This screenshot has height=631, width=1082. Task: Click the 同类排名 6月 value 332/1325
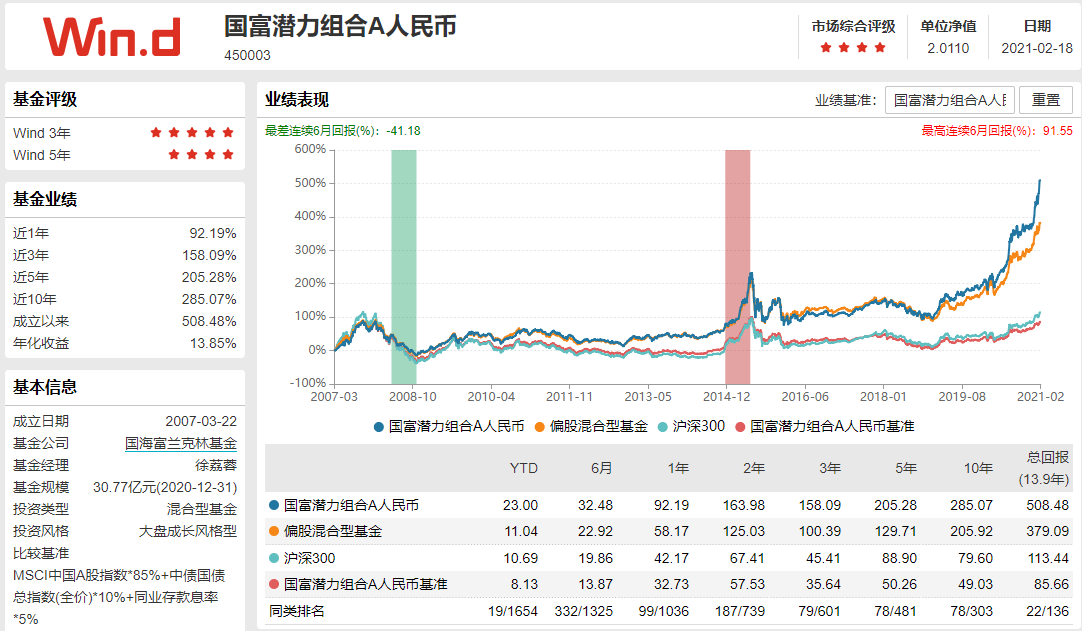584,611
